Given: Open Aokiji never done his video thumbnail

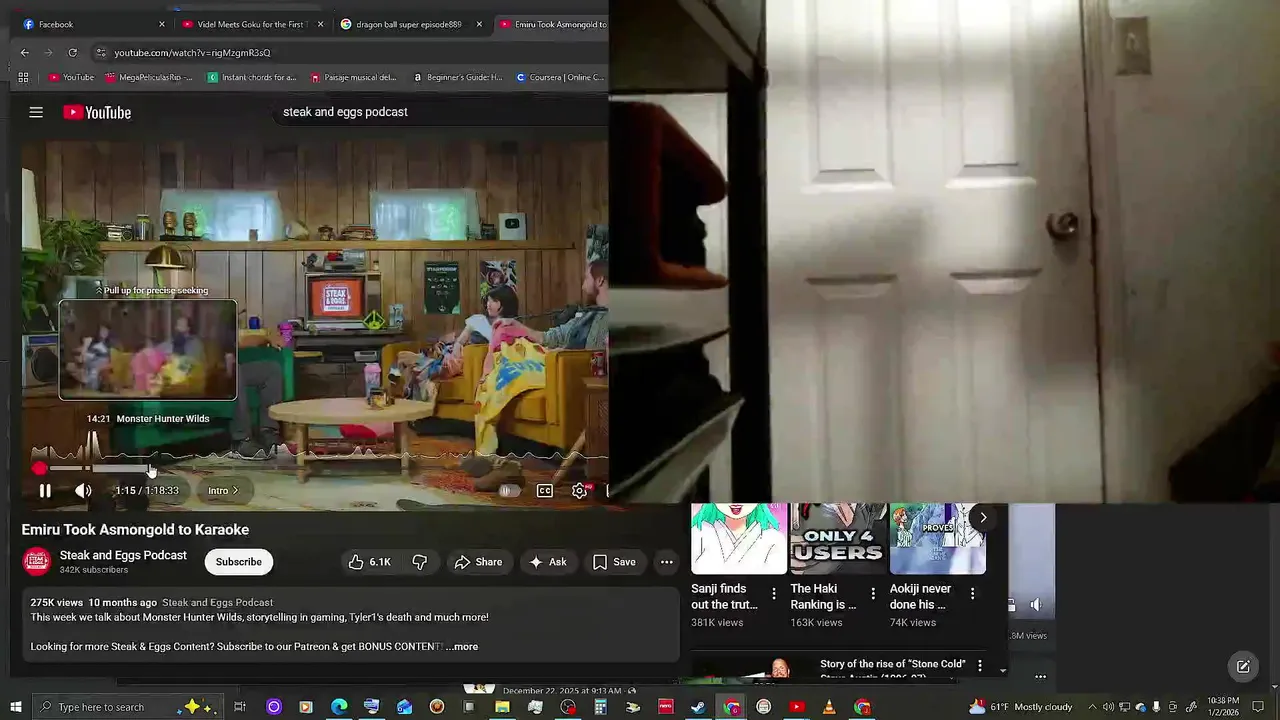Looking at the screenshot, I should (x=938, y=539).
